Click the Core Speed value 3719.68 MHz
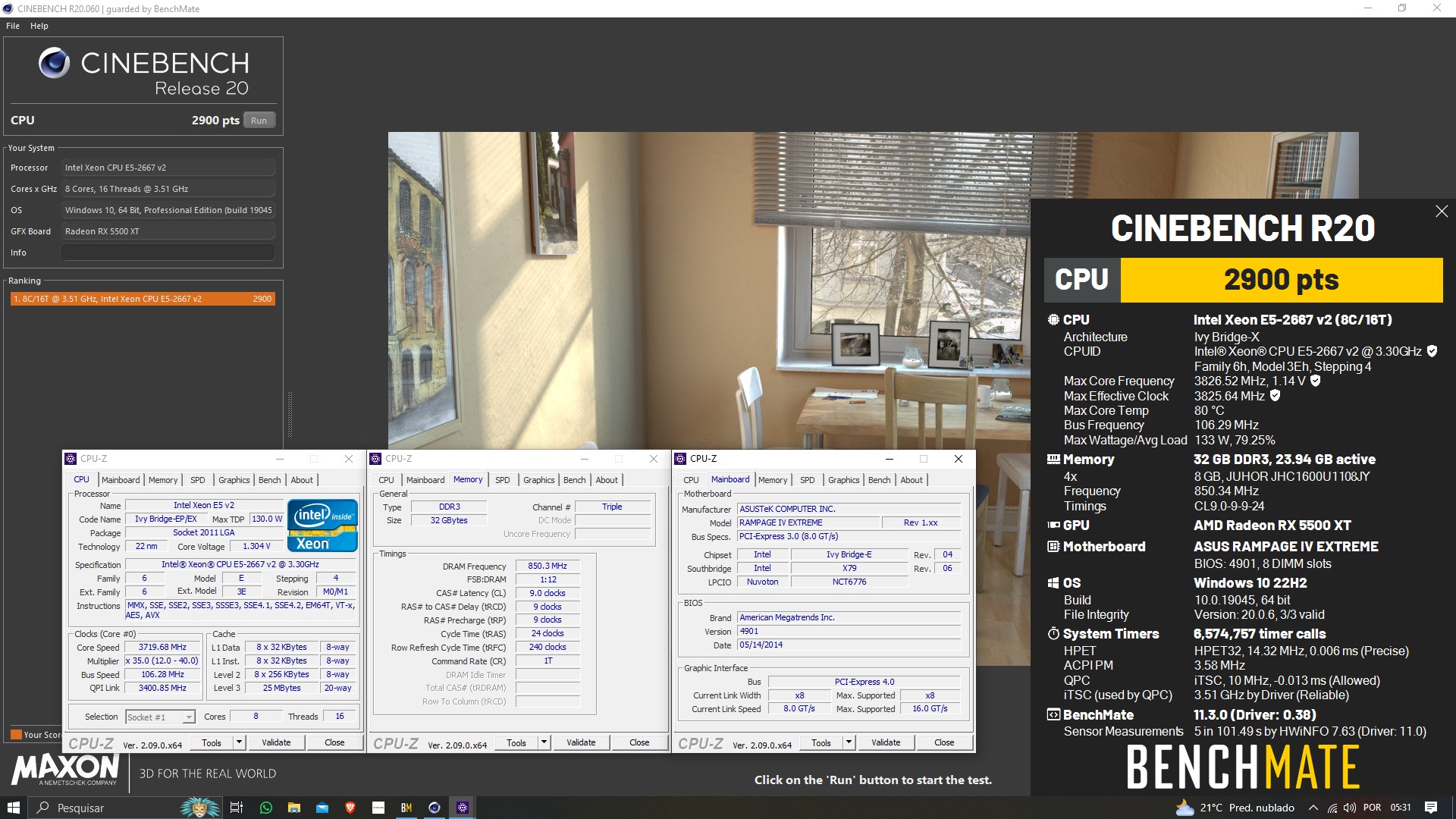This screenshot has width=1456, height=819. point(162,647)
